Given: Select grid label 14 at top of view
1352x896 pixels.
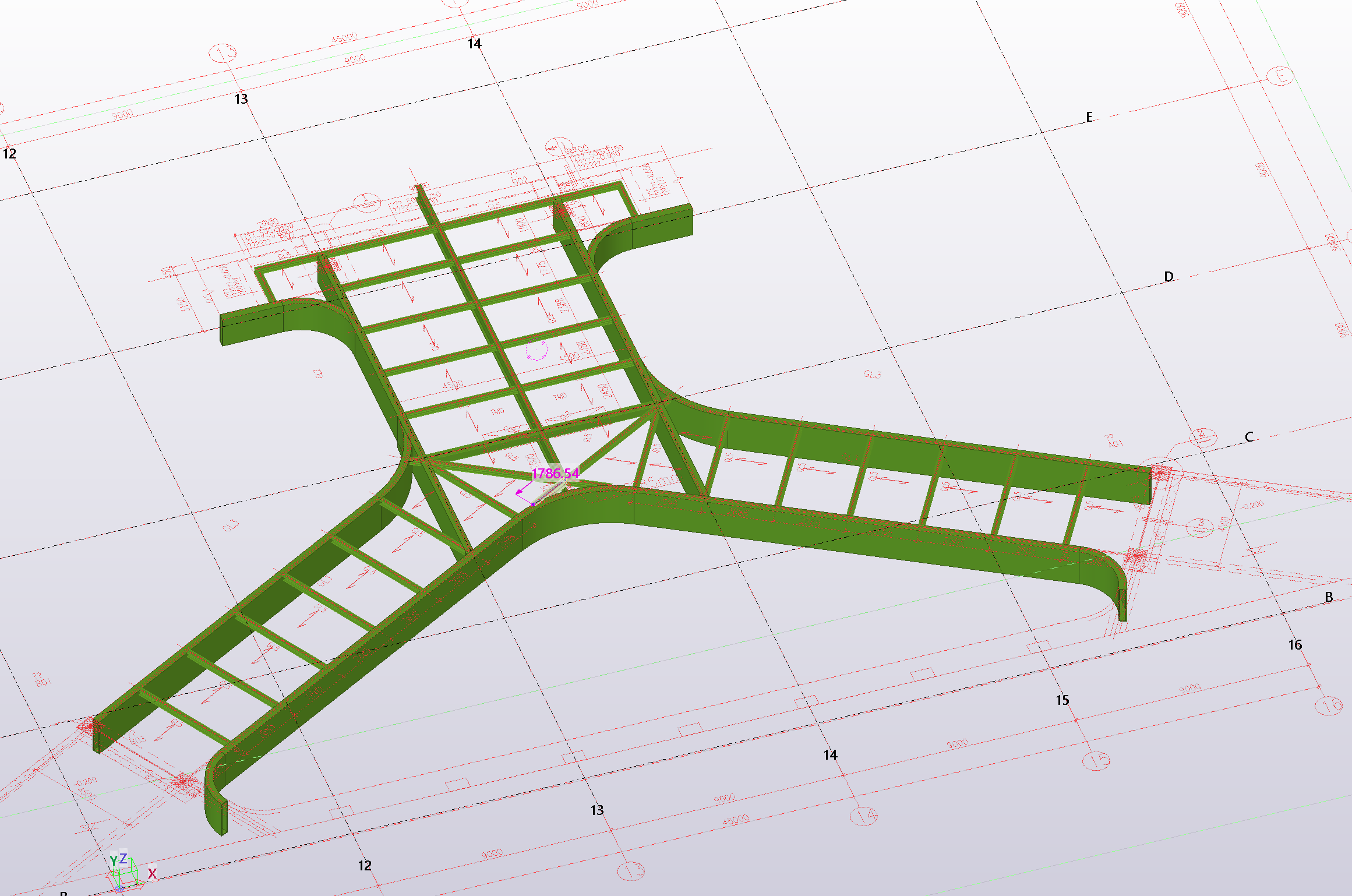Looking at the screenshot, I should pyautogui.click(x=474, y=43).
